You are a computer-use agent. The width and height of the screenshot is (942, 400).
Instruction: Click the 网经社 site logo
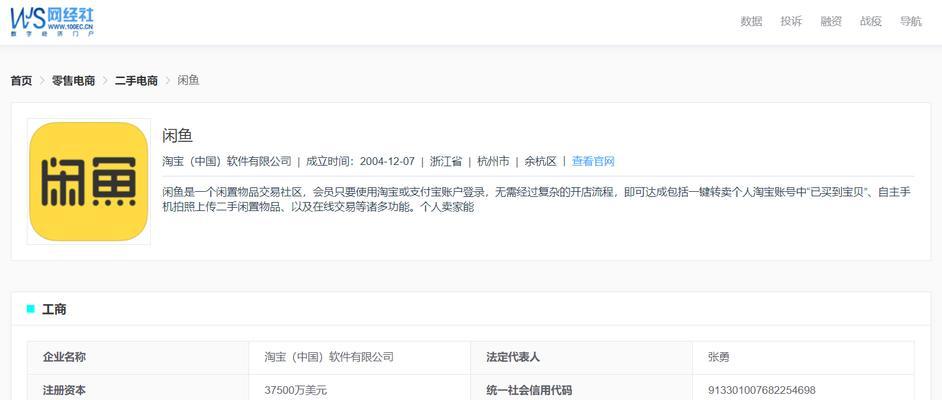tap(52, 22)
